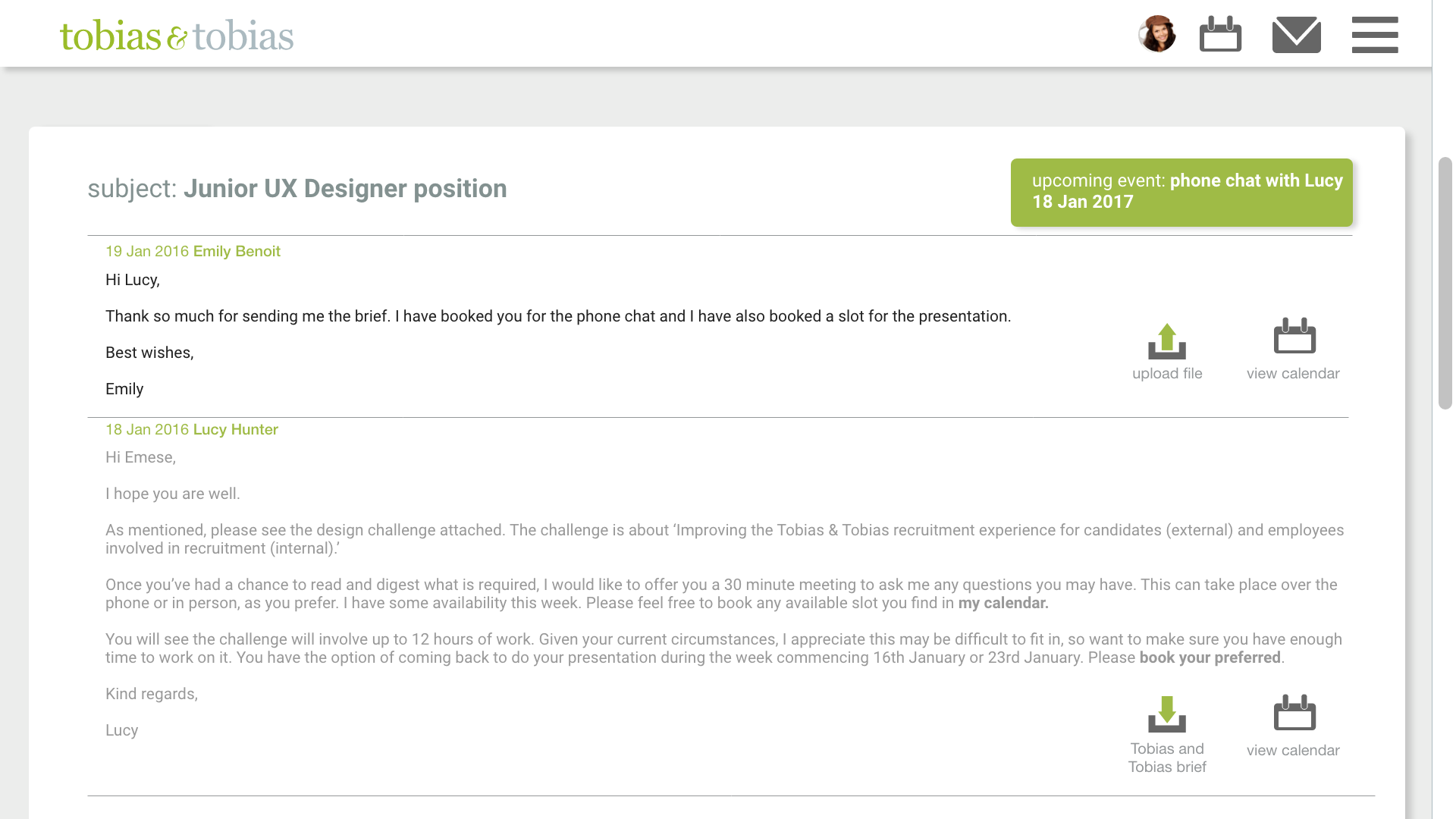Click 'view calendar' label in Emily's message

(x=1292, y=373)
